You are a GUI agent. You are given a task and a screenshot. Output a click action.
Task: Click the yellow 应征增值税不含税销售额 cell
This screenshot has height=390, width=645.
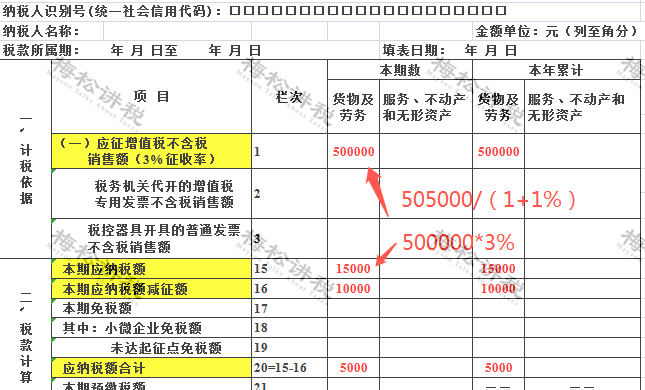(x=151, y=151)
